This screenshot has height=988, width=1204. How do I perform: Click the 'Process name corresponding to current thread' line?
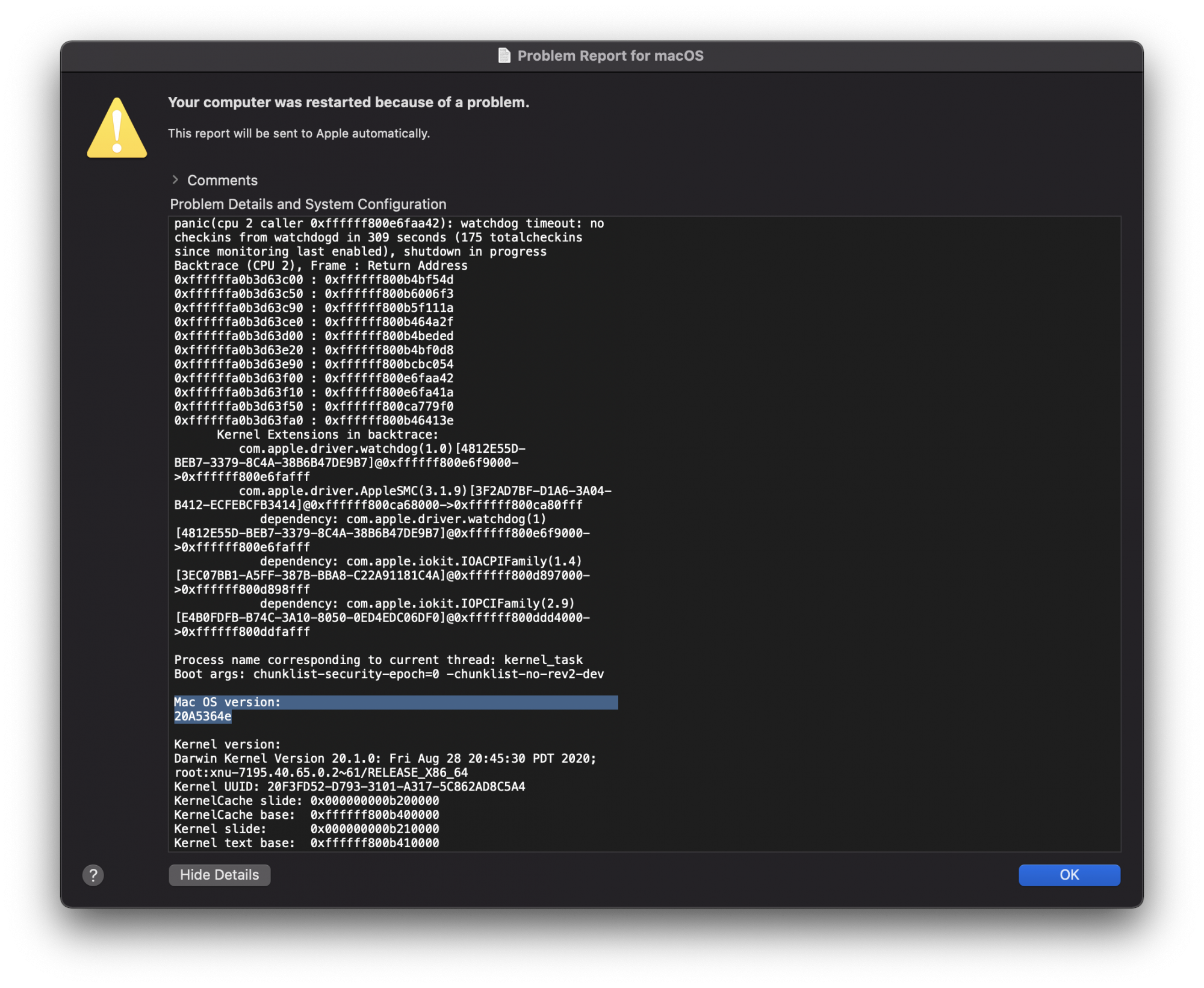pyautogui.click(x=378, y=660)
